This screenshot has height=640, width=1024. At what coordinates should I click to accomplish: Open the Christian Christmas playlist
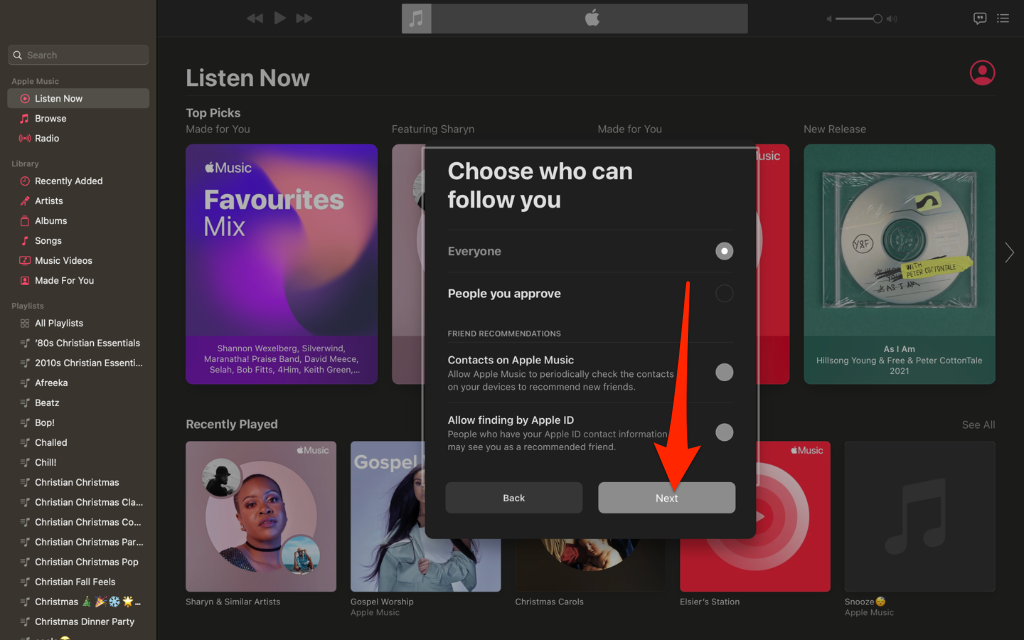[x=78, y=483]
